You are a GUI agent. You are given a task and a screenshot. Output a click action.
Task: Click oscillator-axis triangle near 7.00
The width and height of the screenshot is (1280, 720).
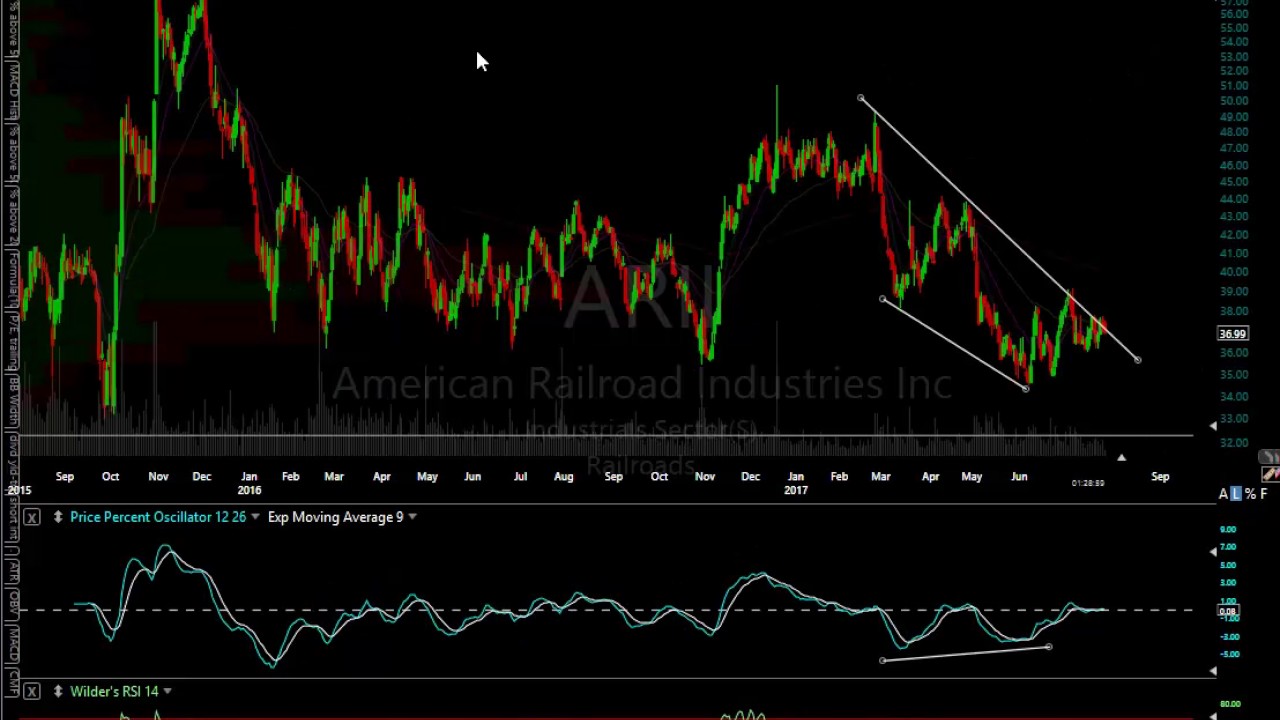click(1213, 551)
